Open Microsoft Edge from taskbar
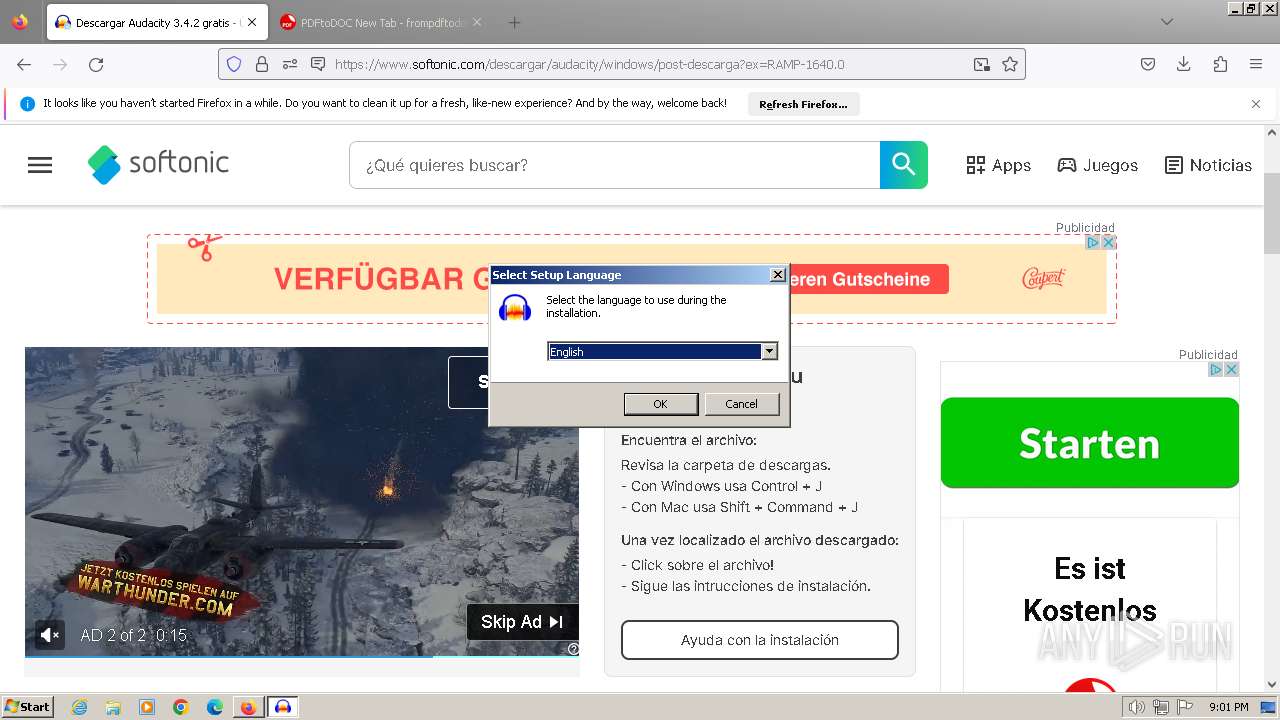 coord(214,707)
